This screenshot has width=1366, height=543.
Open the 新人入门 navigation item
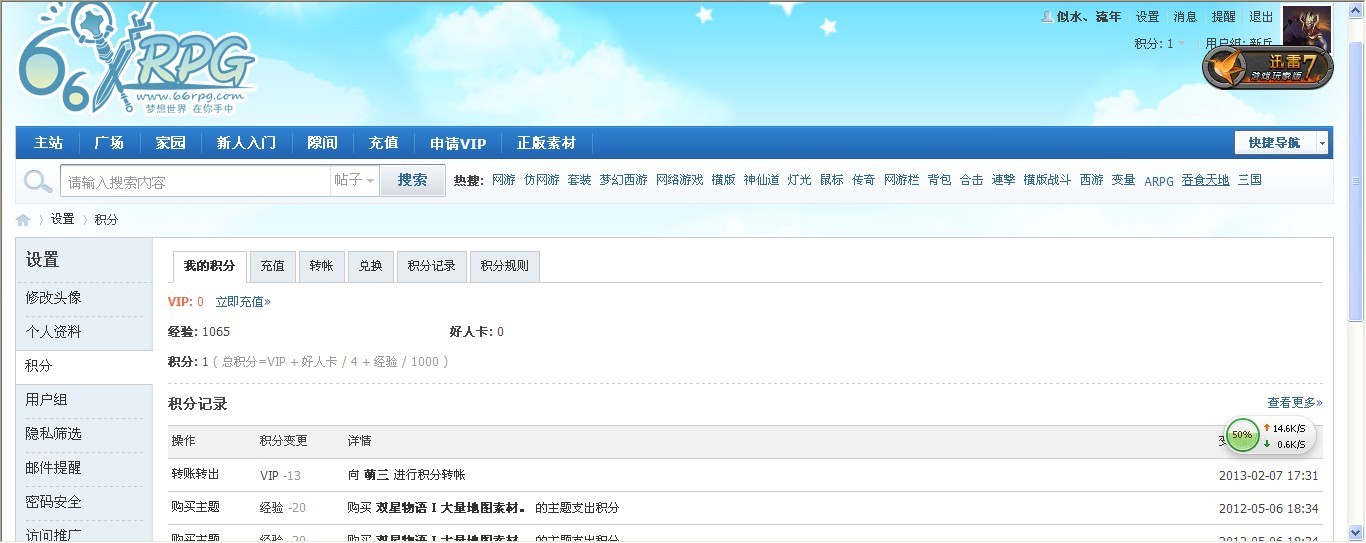point(246,143)
